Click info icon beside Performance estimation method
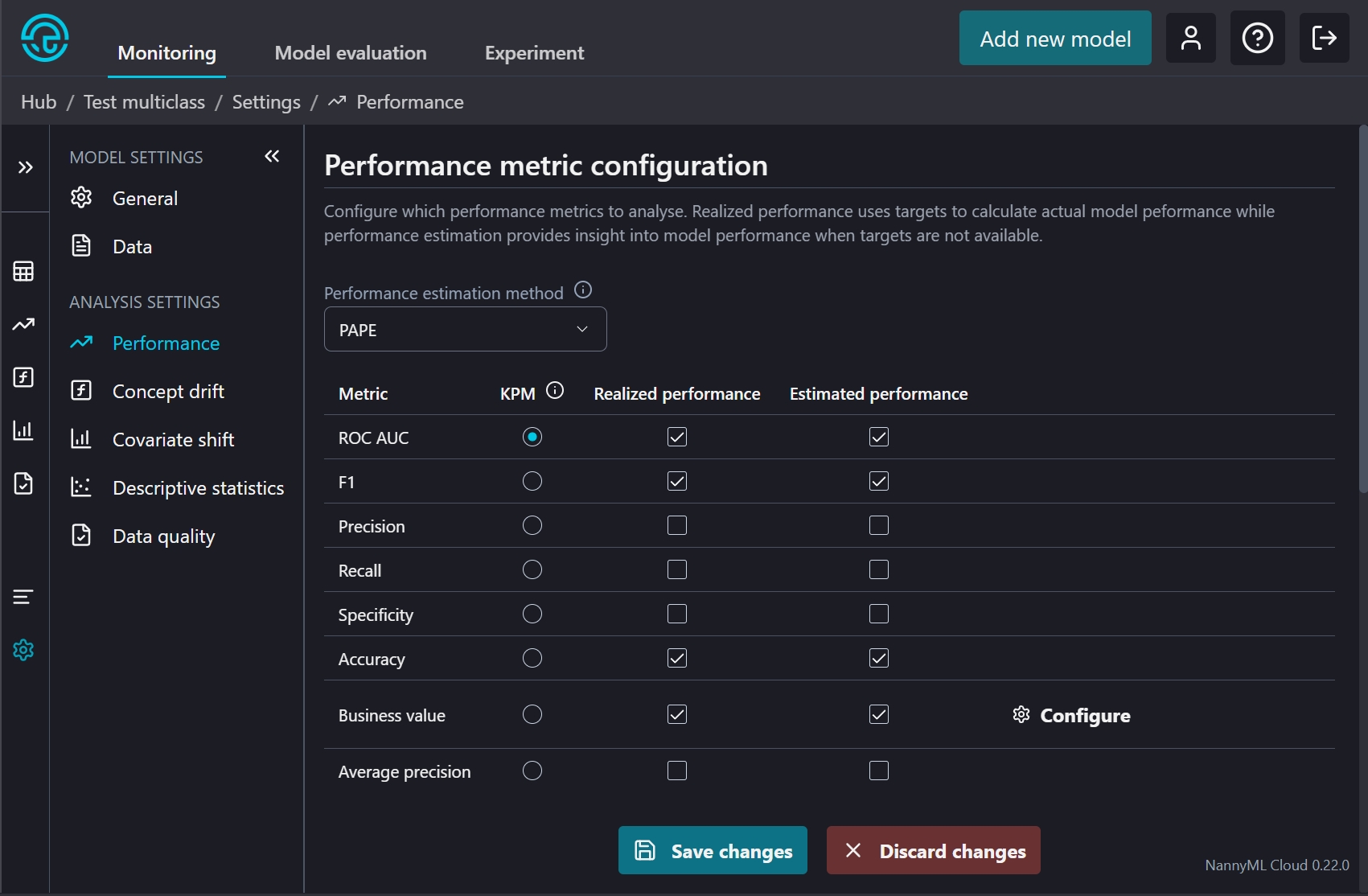This screenshot has width=1368, height=896. point(583,290)
